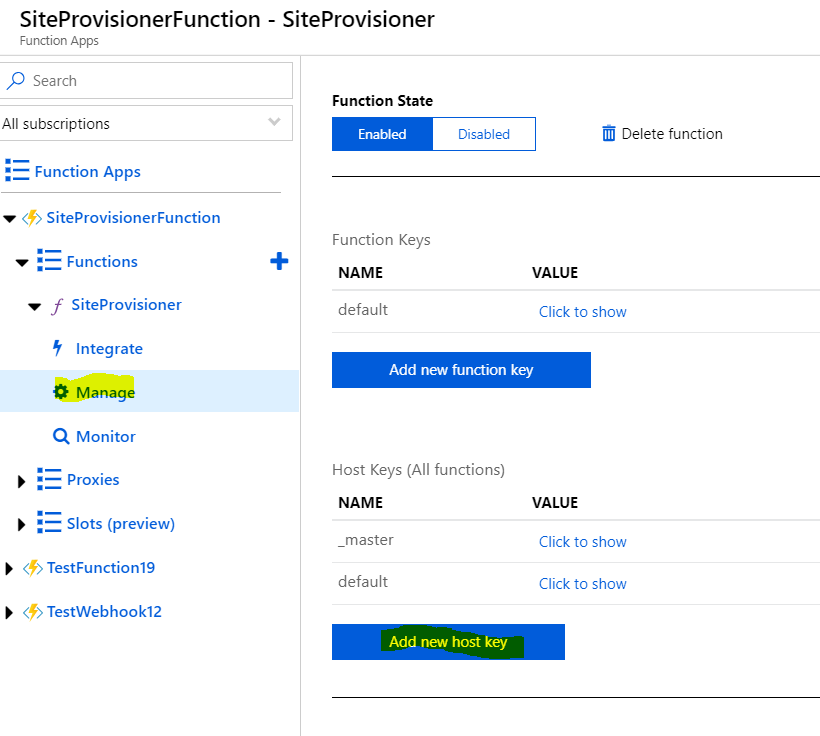Viewport: 820px width, 736px height.
Task: Click the SiteProvisioner f icon
Action: pyautogui.click(x=57, y=305)
